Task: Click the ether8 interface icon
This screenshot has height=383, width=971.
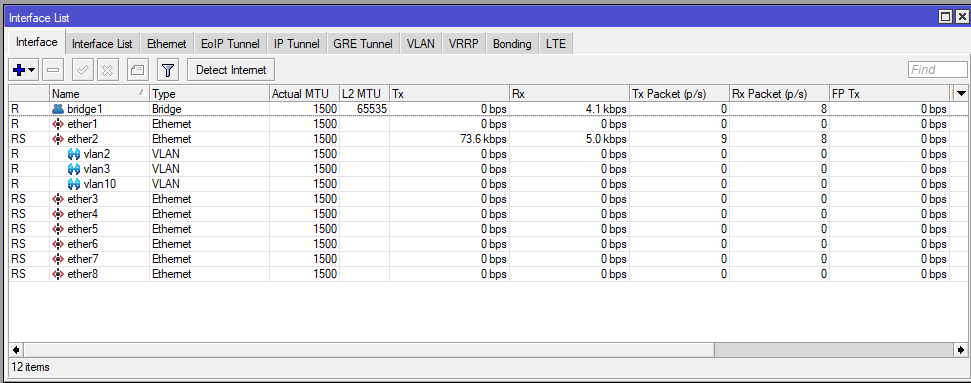Action: tap(58, 274)
